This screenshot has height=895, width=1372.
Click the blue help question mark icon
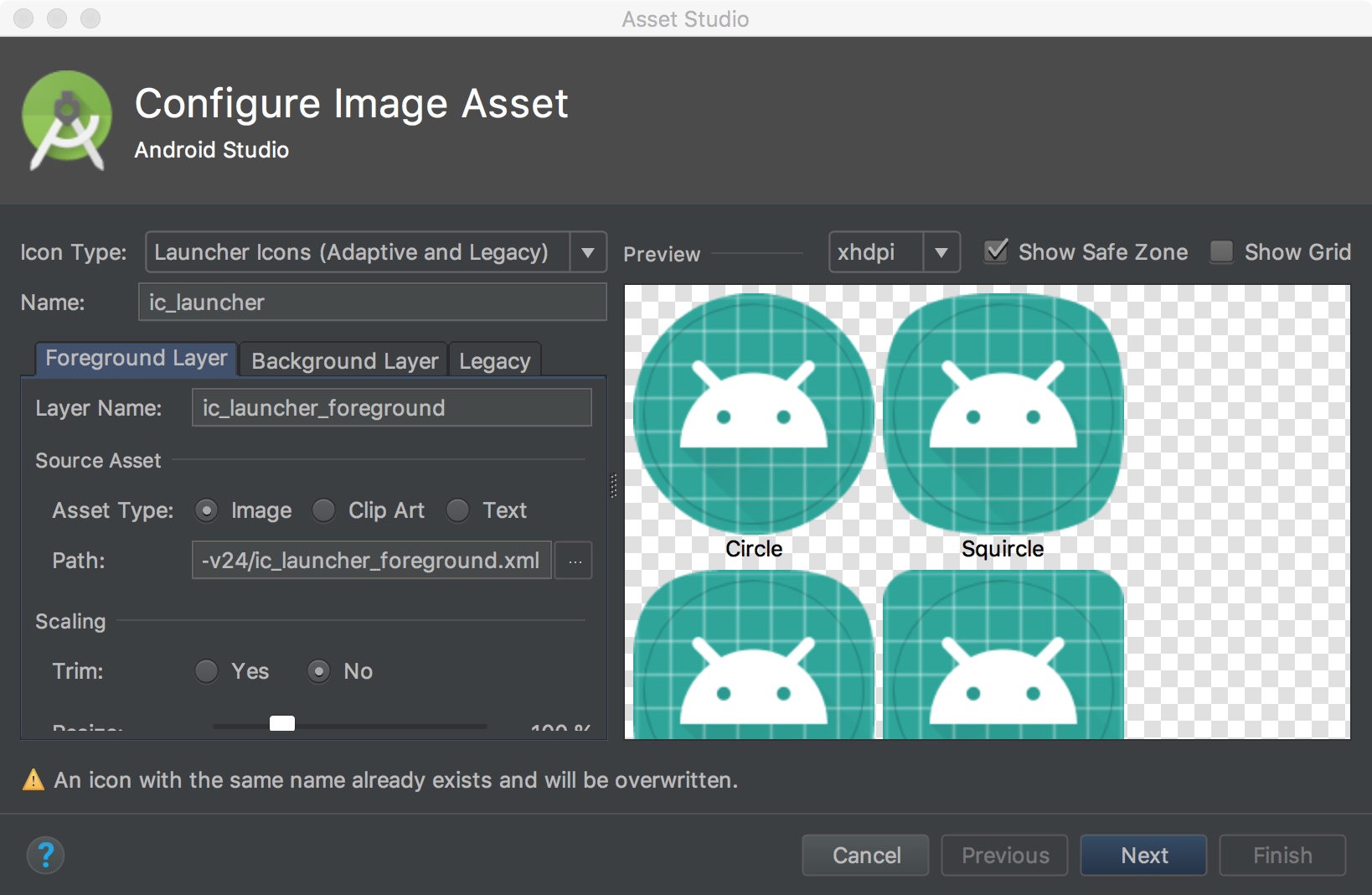pos(46,855)
